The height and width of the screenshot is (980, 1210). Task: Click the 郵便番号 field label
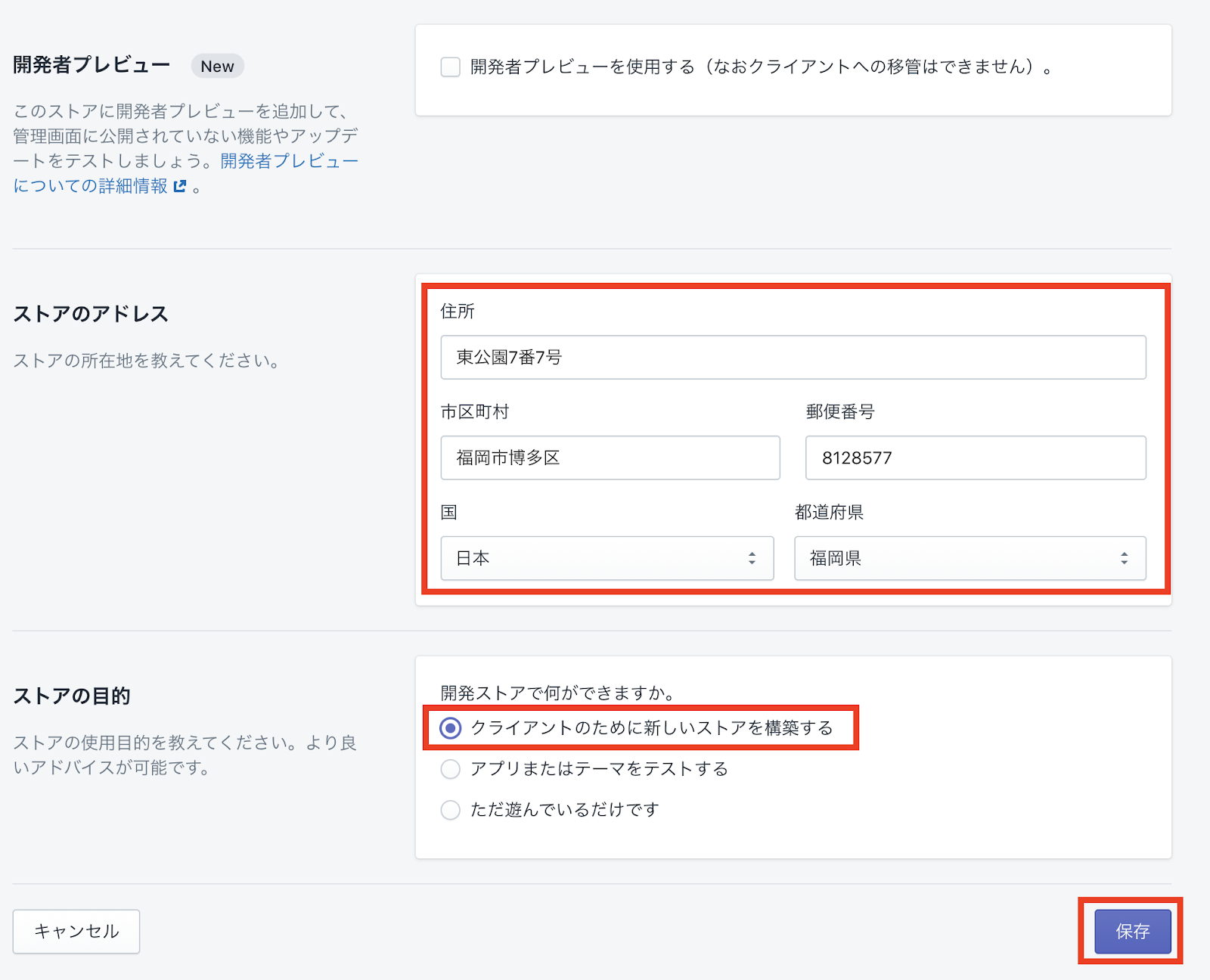click(x=839, y=412)
